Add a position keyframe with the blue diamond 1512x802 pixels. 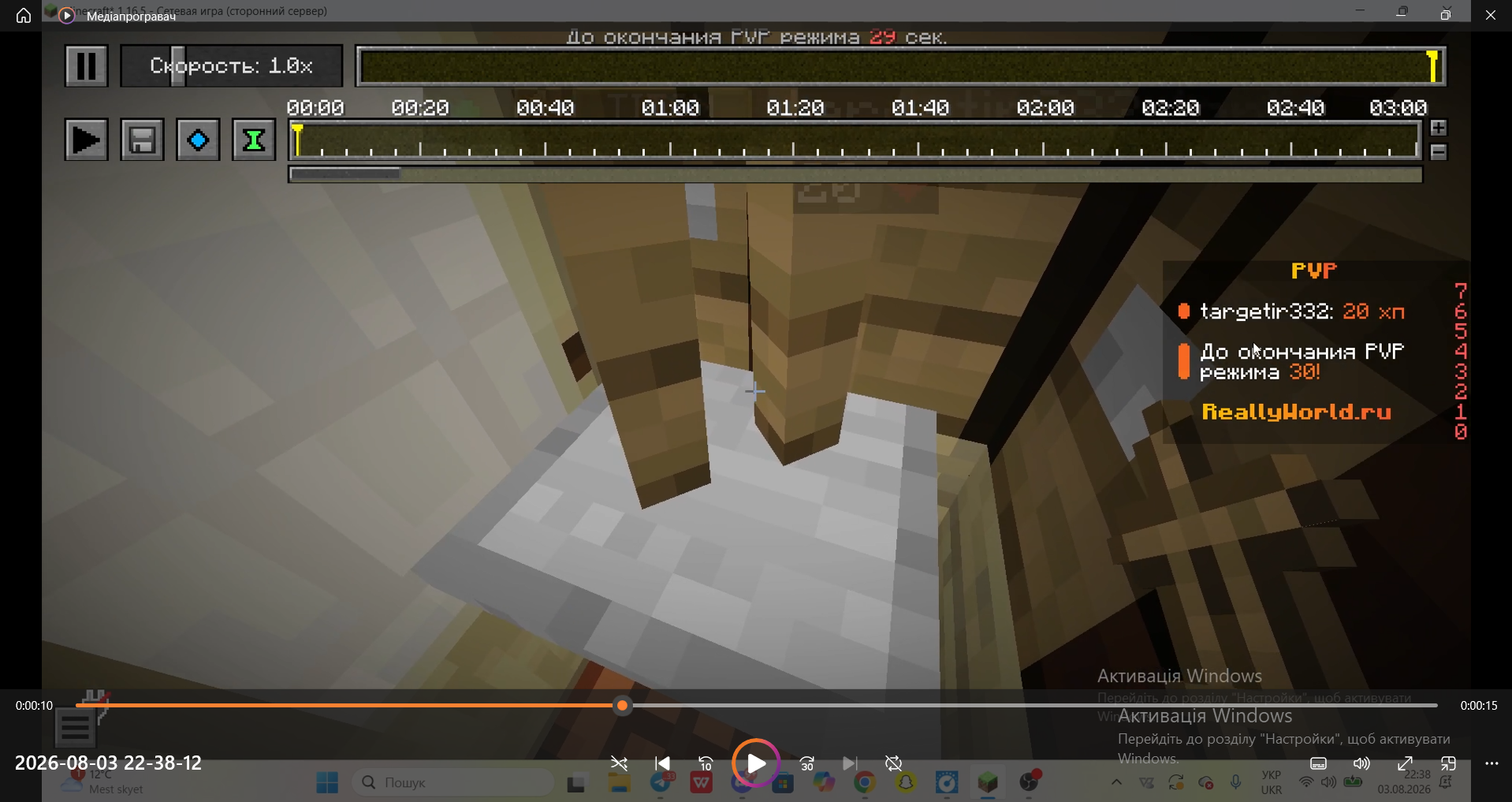coord(198,140)
